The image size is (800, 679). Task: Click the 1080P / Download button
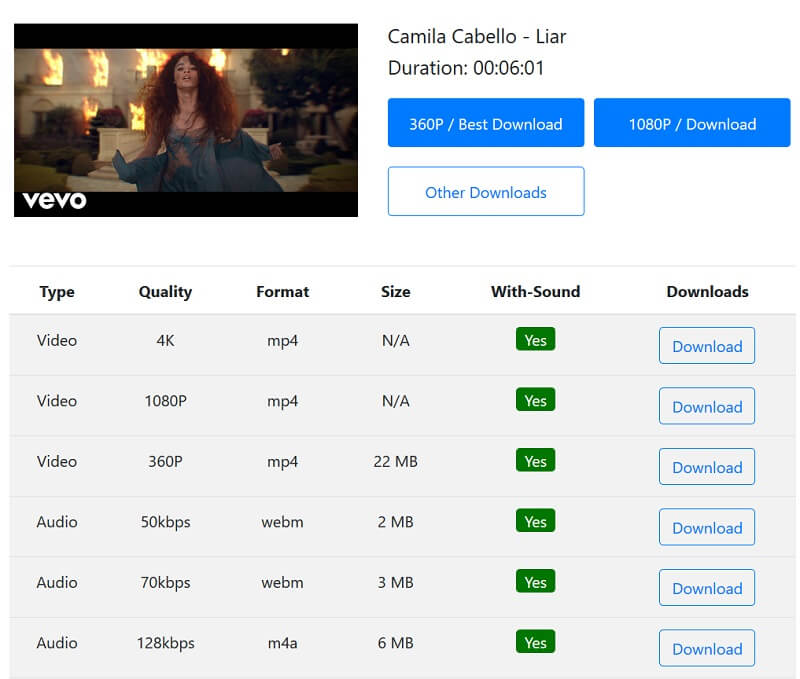692,122
